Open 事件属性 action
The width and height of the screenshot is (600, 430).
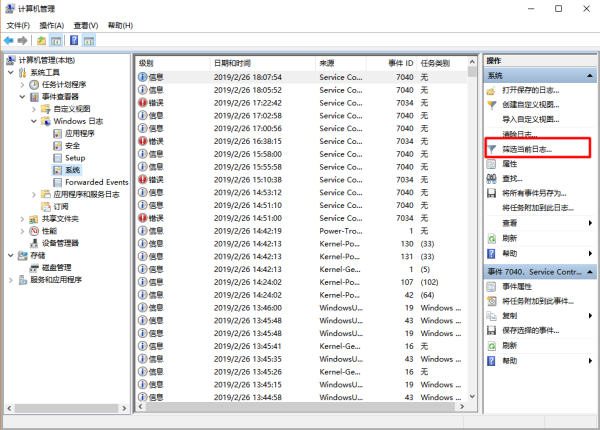(517, 287)
